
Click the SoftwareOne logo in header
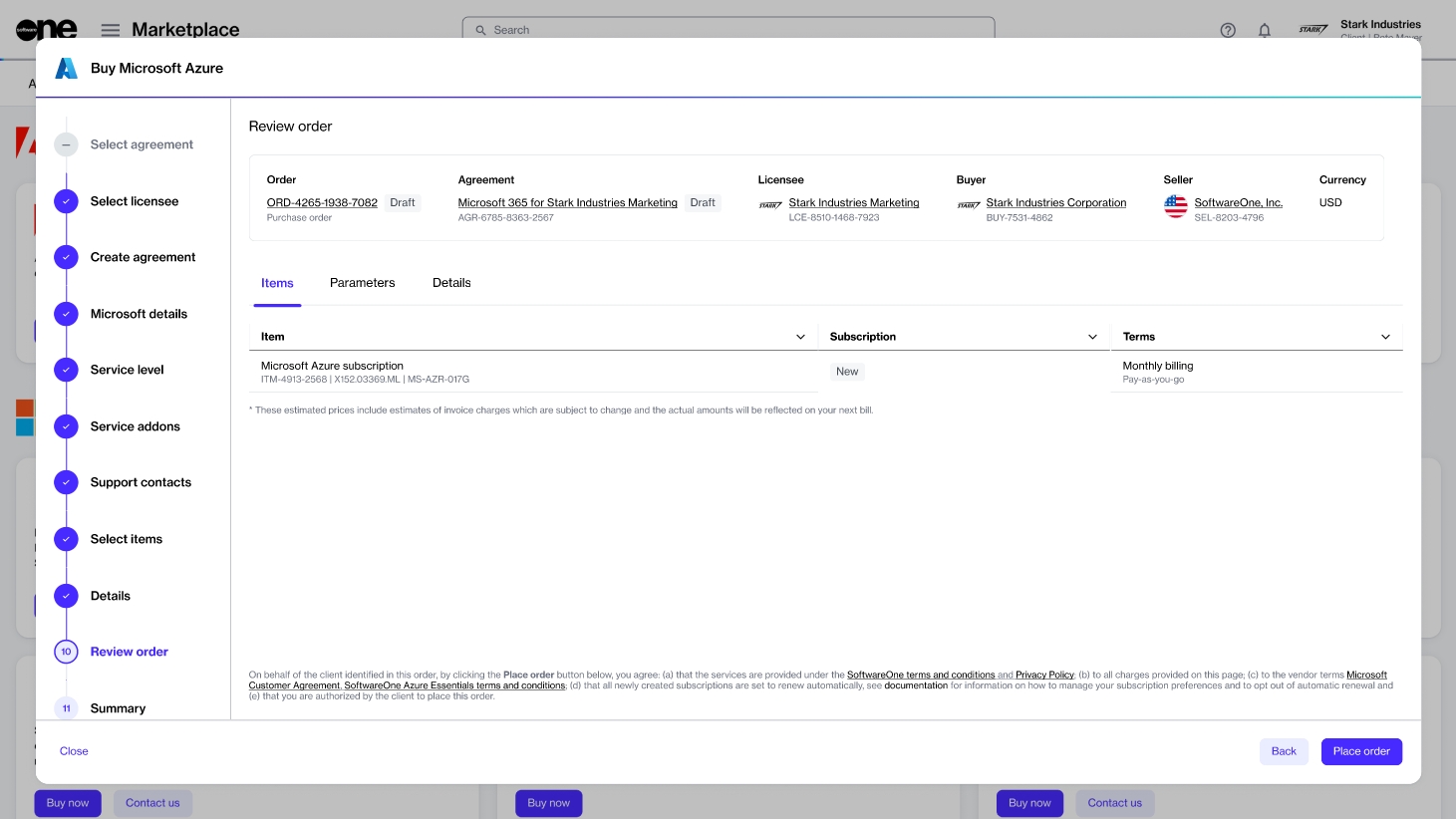coord(46,29)
